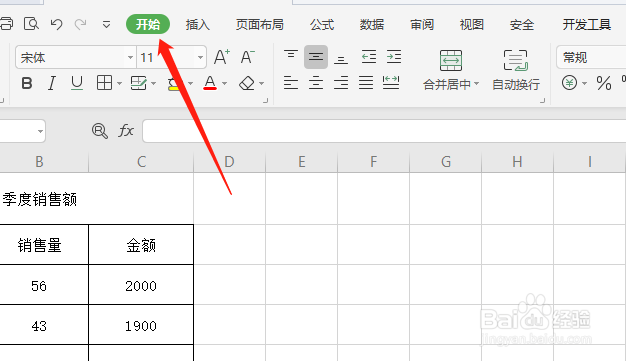This screenshot has height=361, width=626.
Task: Increase font size with A+ icon
Action: (222, 57)
